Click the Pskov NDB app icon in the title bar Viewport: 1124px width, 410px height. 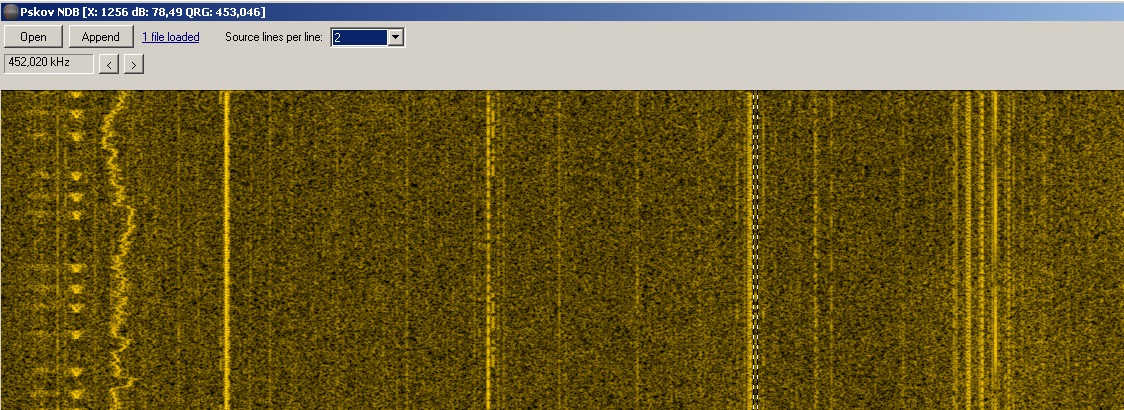(x=10, y=11)
